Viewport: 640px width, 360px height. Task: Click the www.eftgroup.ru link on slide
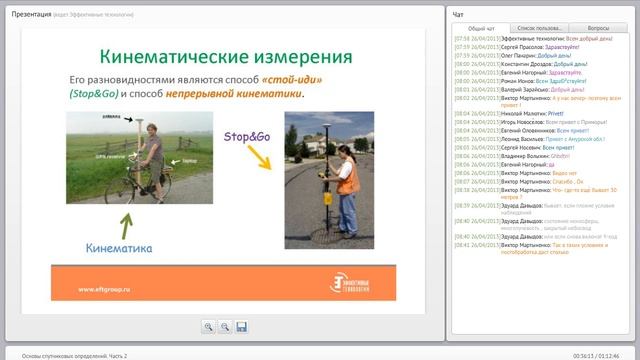pyautogui.click(x=104, y=289)
